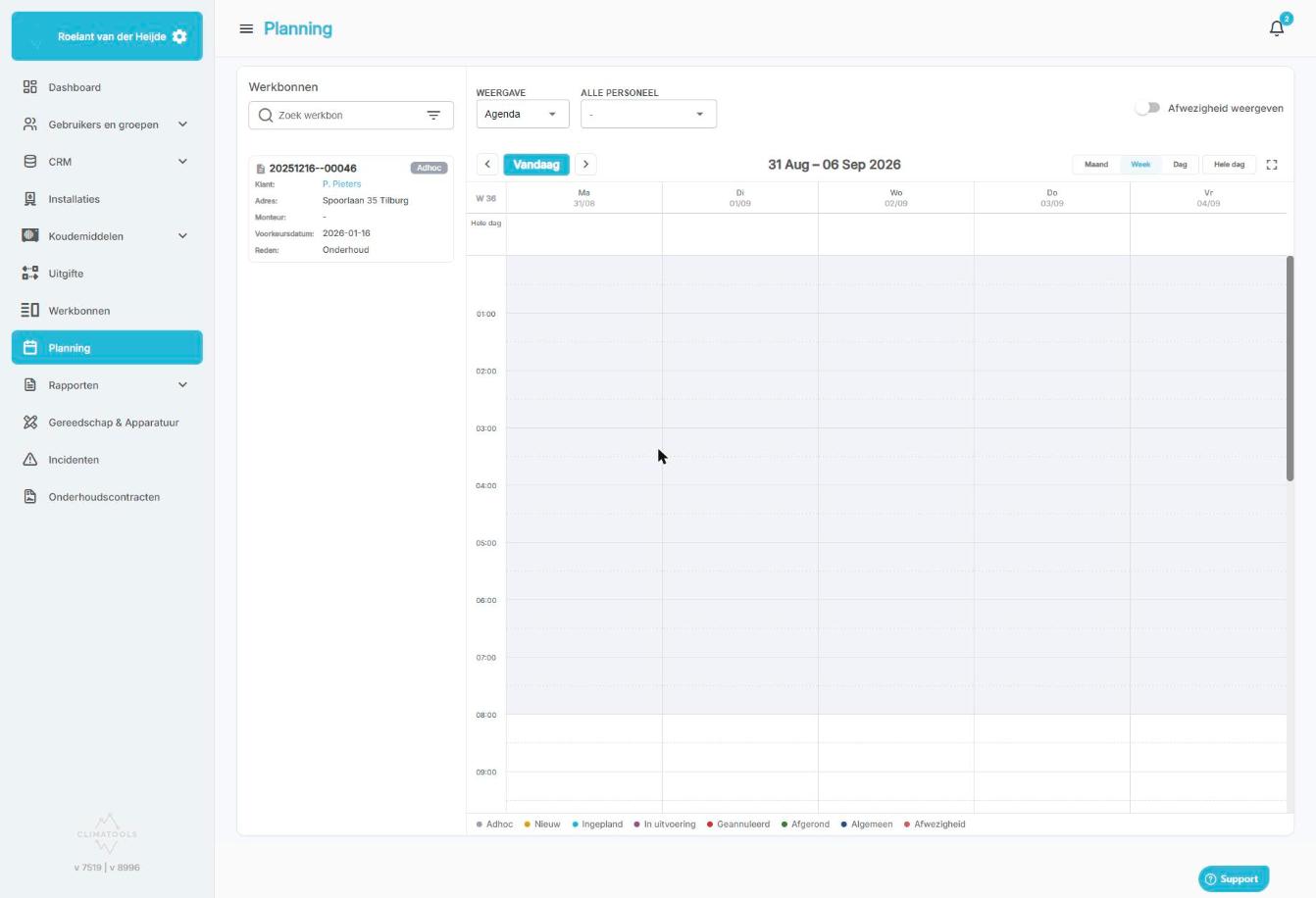Go to previous week arrow
This screenshot has width=1316, height=898.
(487, 165)
